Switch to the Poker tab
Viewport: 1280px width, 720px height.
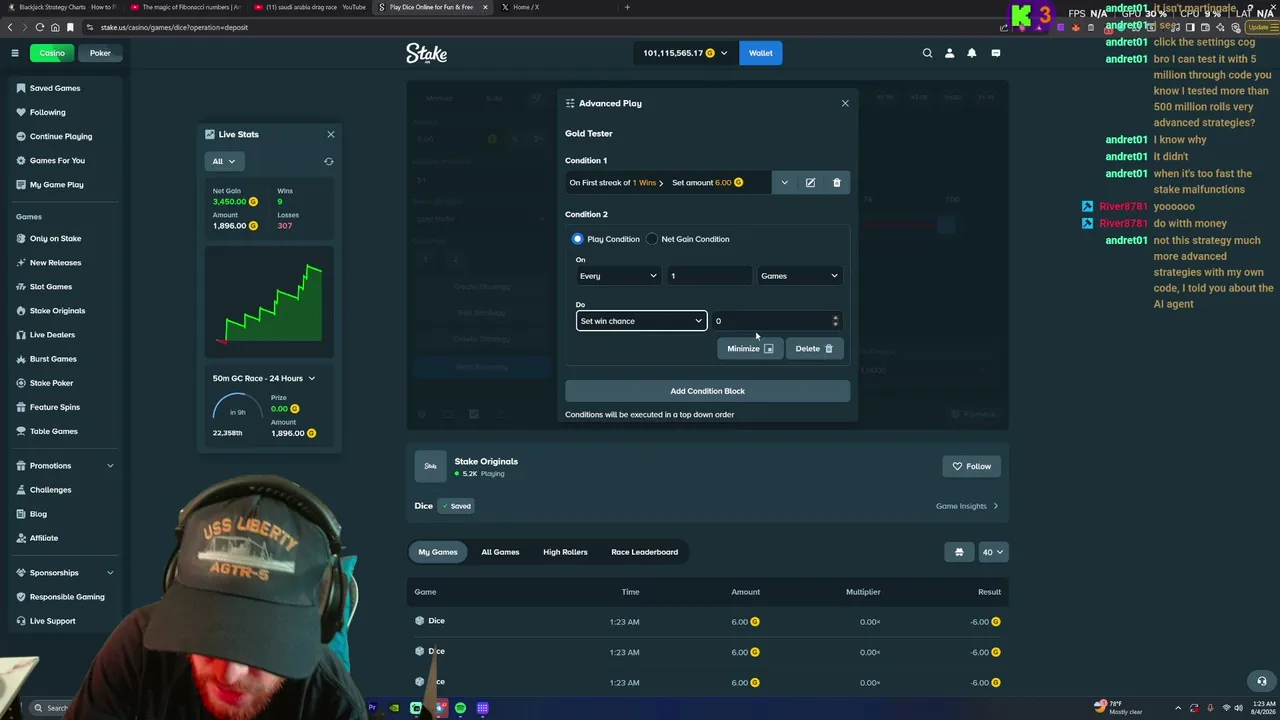(x=100, y=53)
